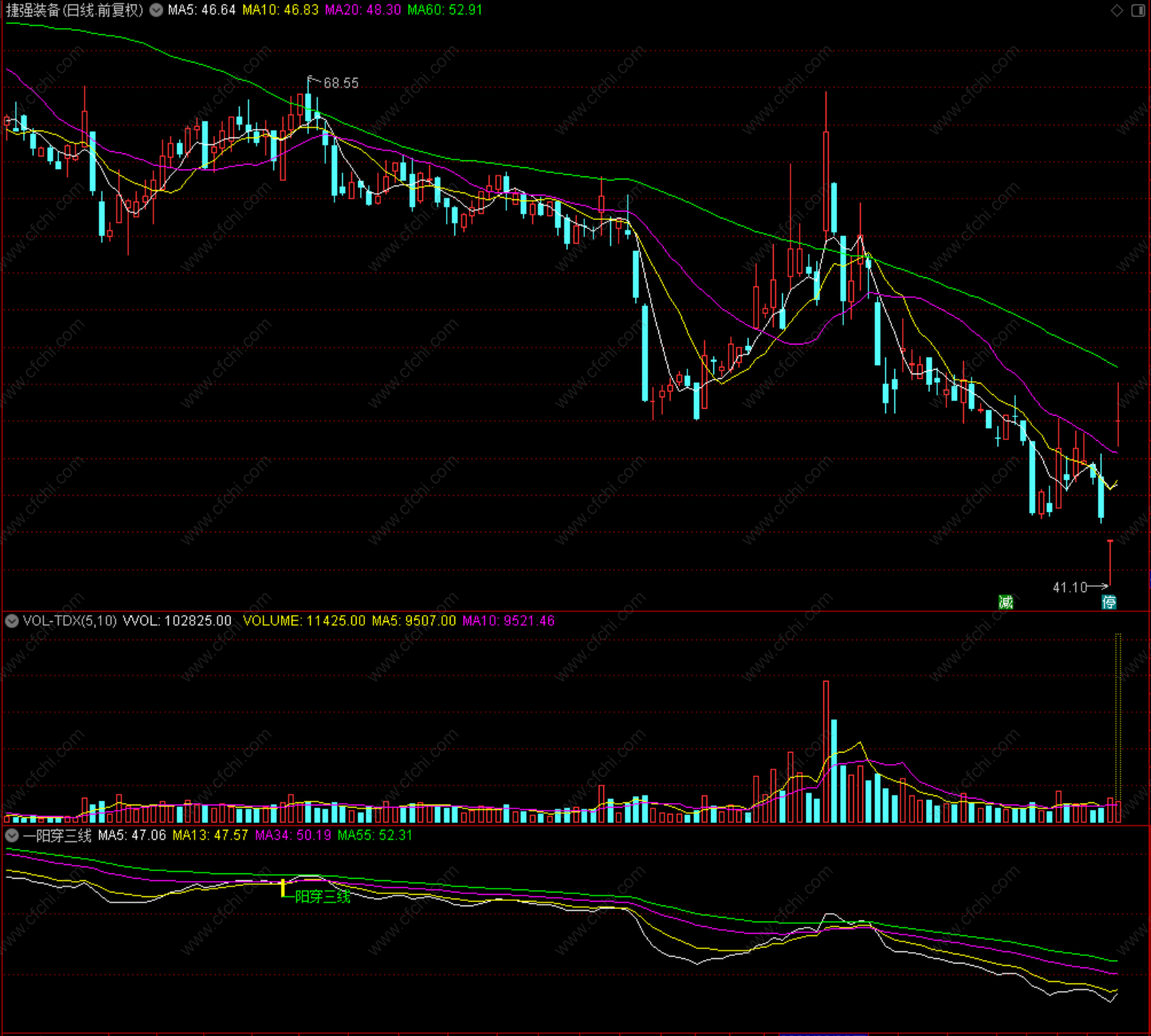Image resolution: width=1151 pixels, height=1036 pixels.
Task: Click the MA5: 47.06 label in bottom panel
Action: pos(132,836)
